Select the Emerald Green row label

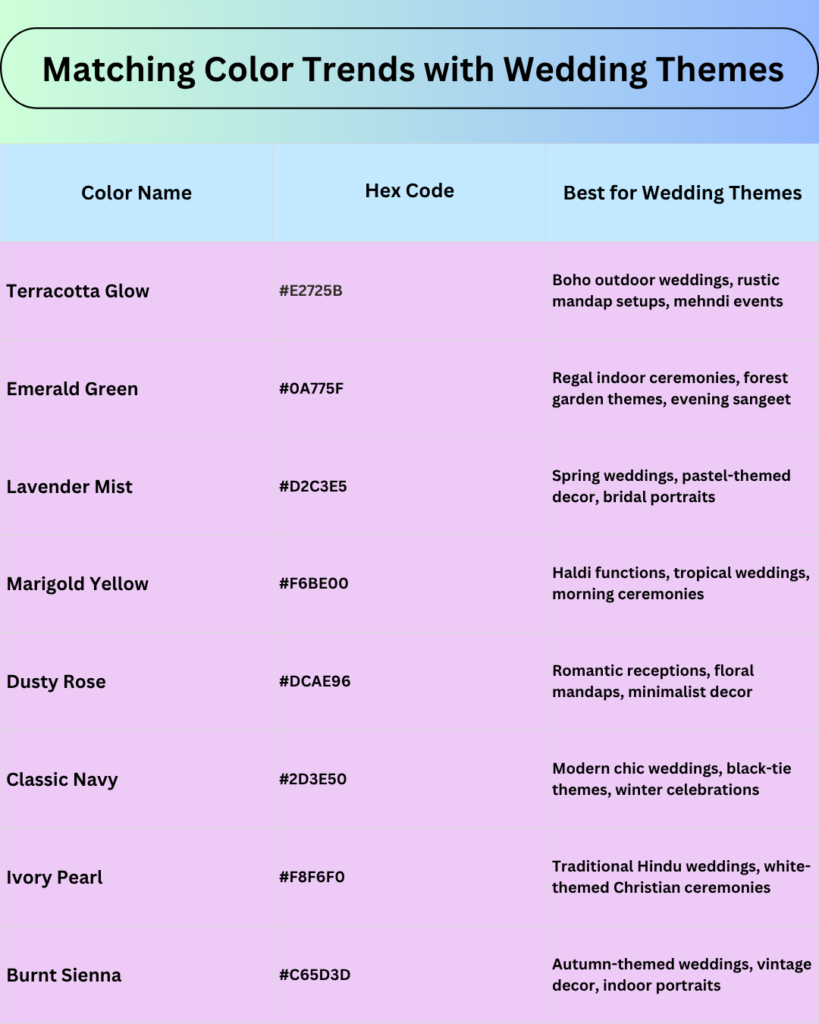pyautogui.click(x=72, y=389)
